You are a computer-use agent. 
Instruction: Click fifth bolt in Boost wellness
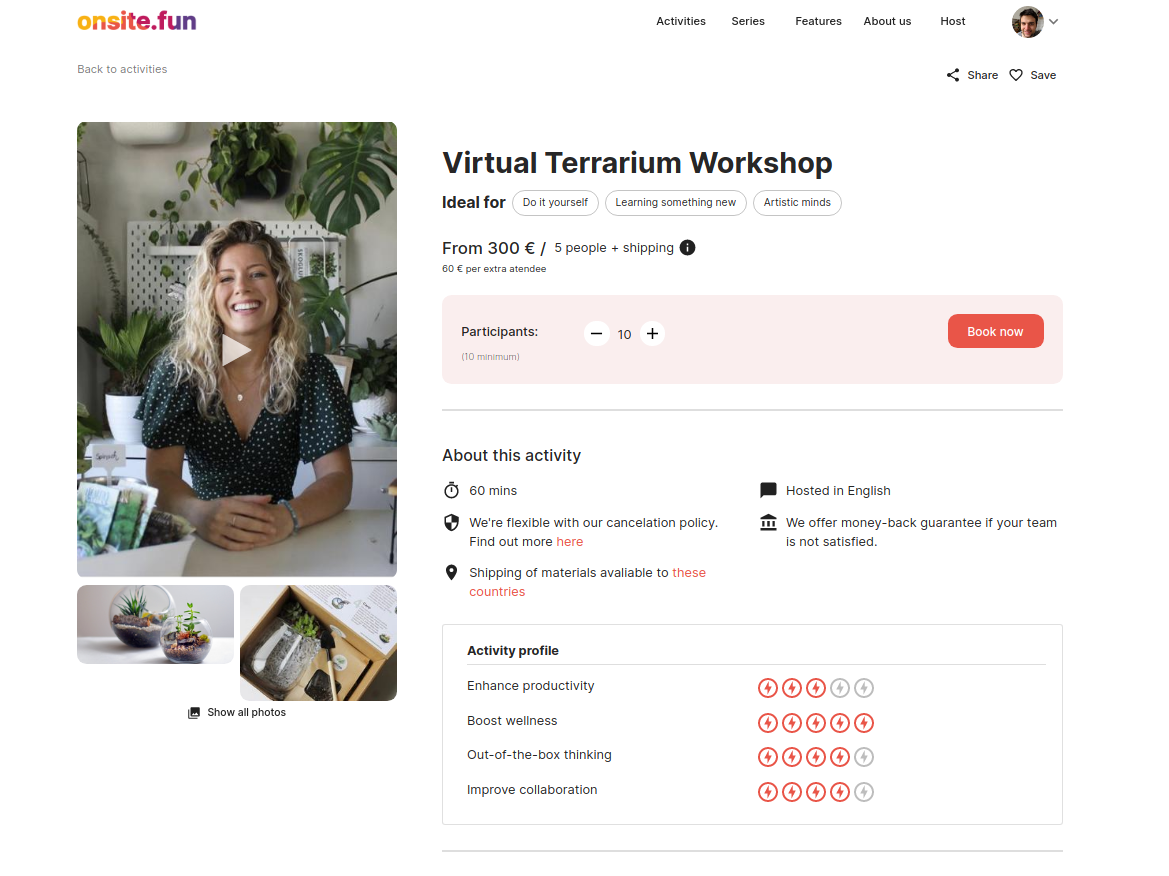(x=863, y=722)
